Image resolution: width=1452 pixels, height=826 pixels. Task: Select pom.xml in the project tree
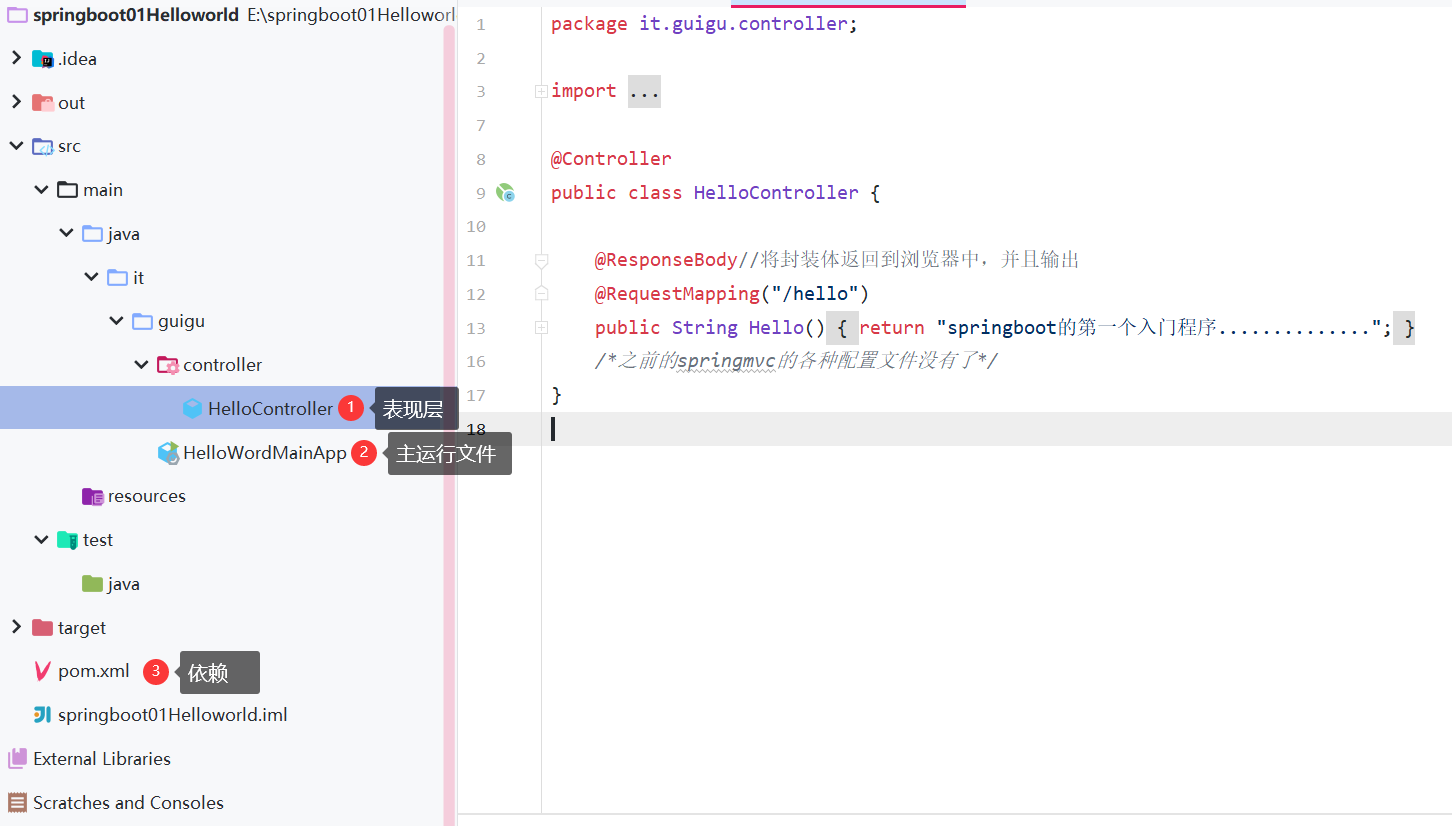tap(93, 671)
